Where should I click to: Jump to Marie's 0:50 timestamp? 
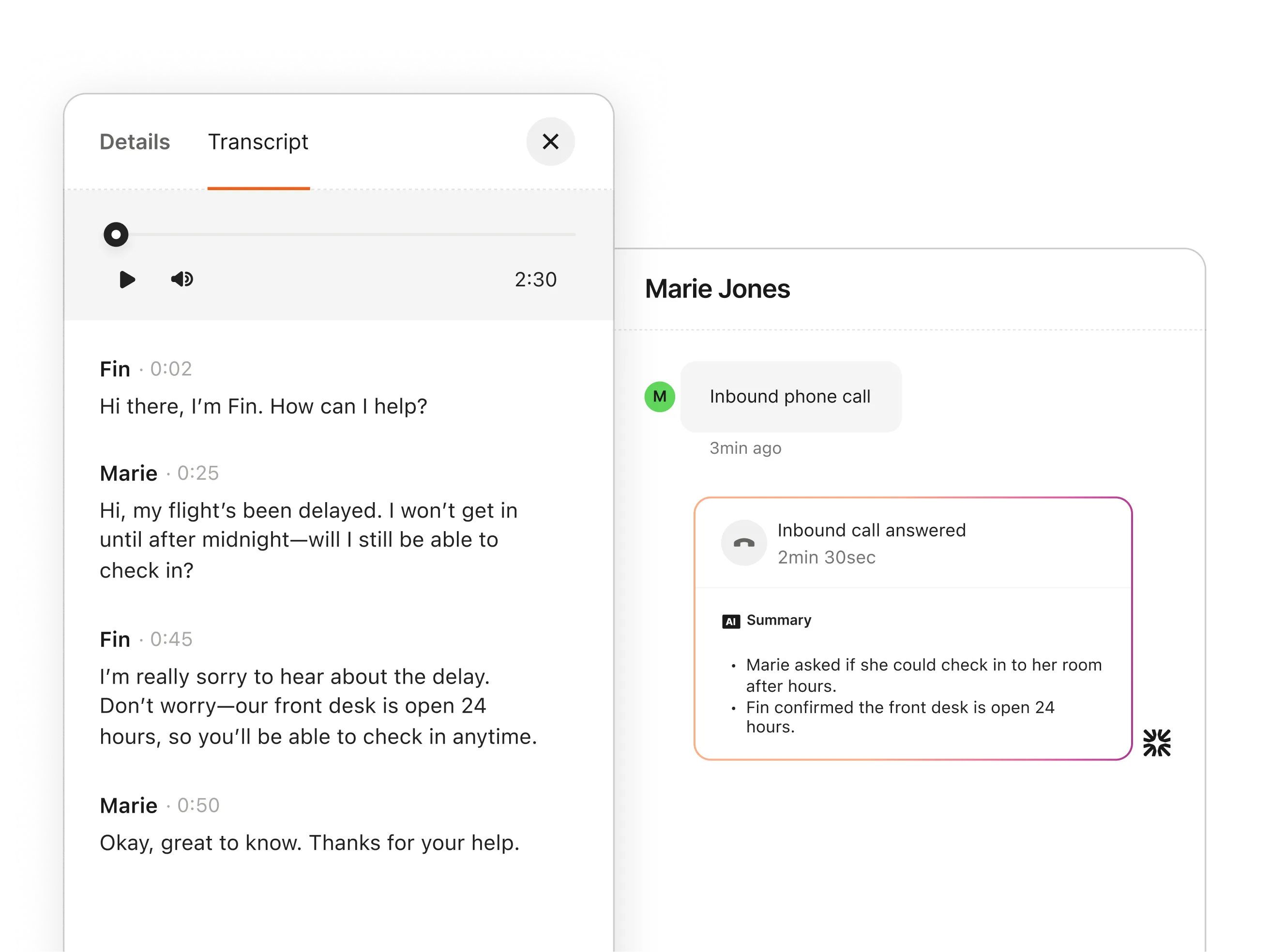click(198, 806)
